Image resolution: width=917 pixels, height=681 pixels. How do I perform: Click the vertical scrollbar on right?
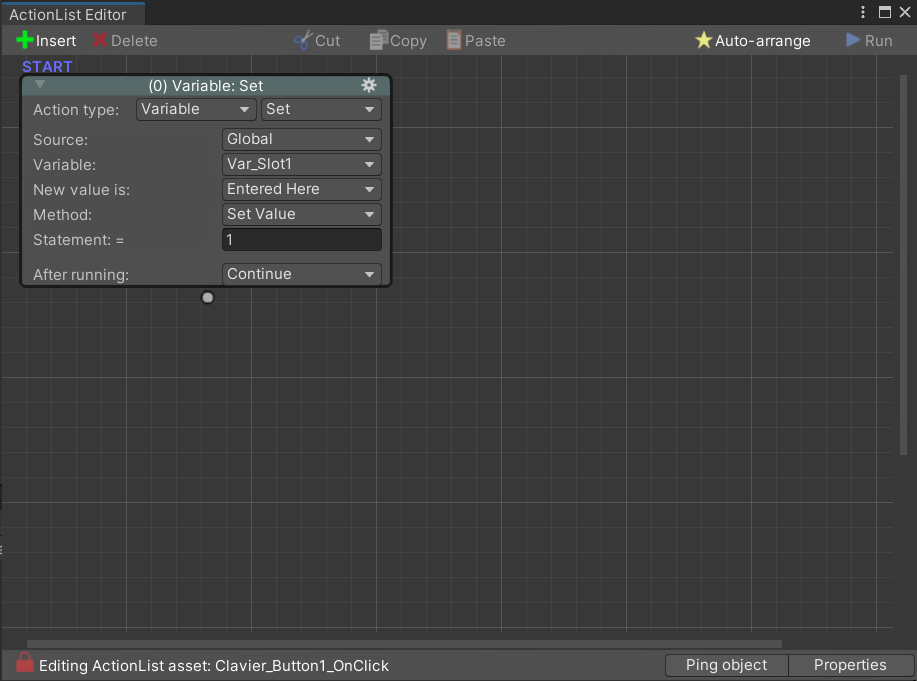click(x=903, y=264)
